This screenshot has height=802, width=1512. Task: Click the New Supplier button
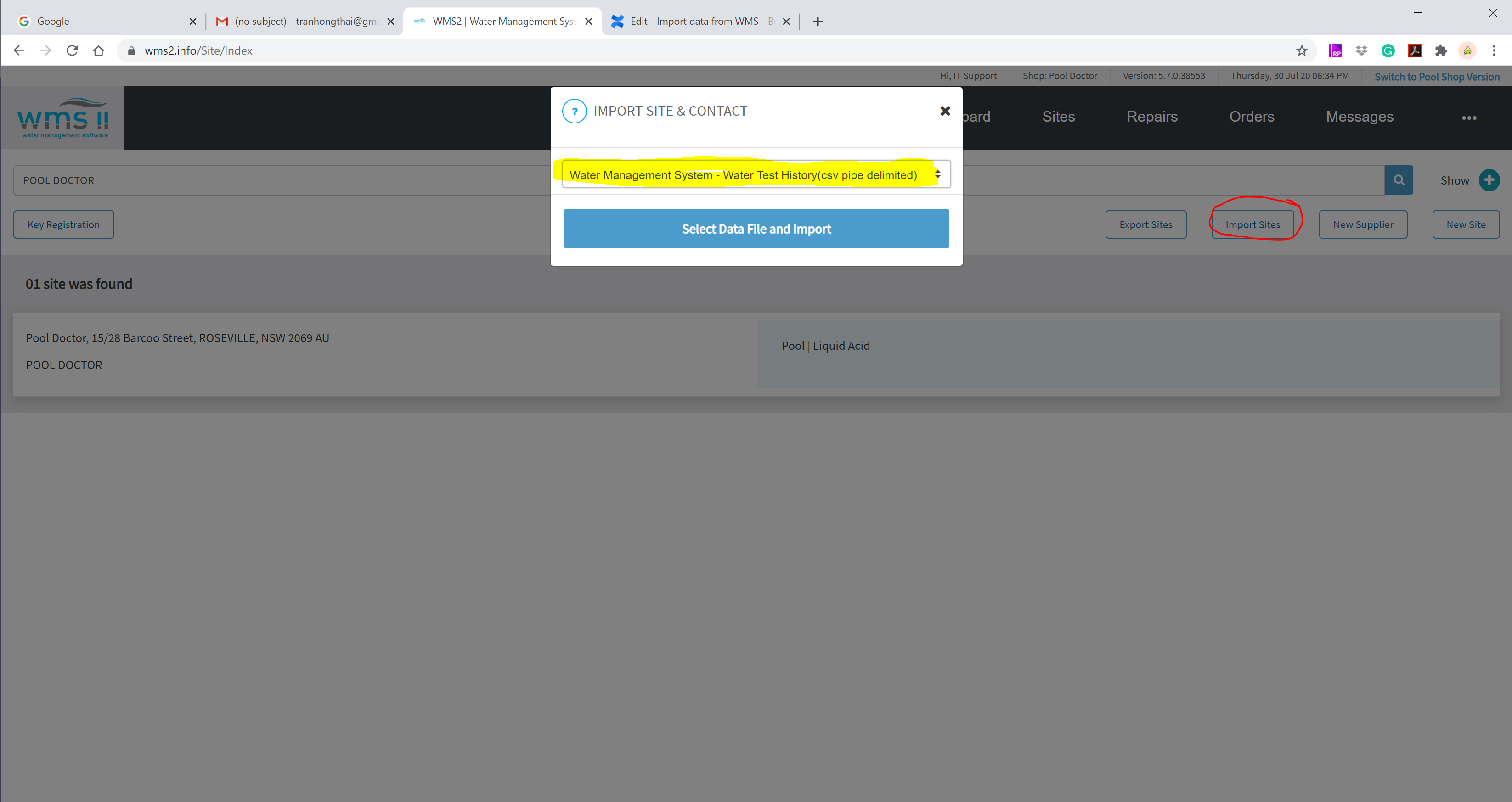click(1363, 224)
